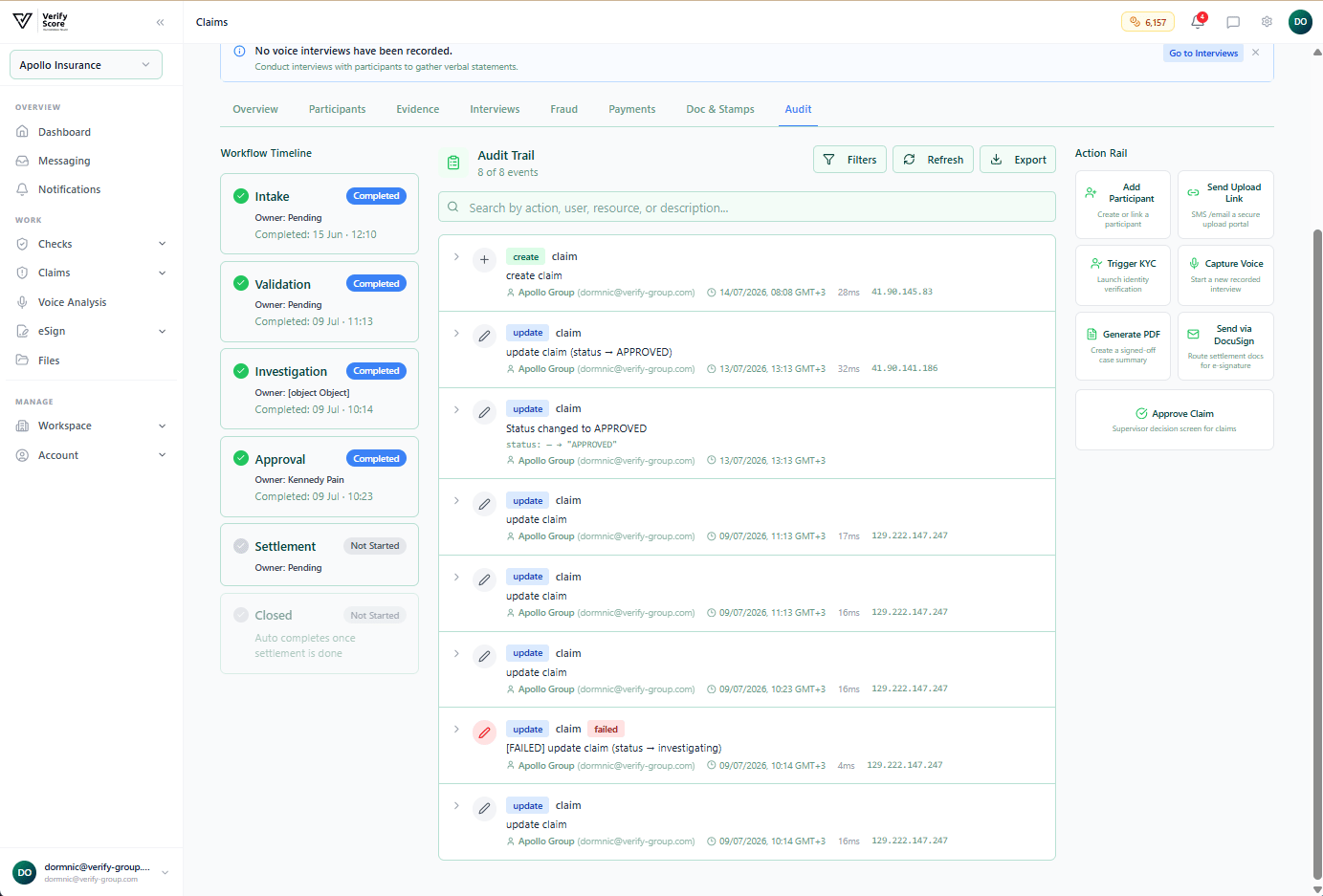Open the settings gear icon in header
This screenshot has width=1323, height=896.
click(1267, 22)
